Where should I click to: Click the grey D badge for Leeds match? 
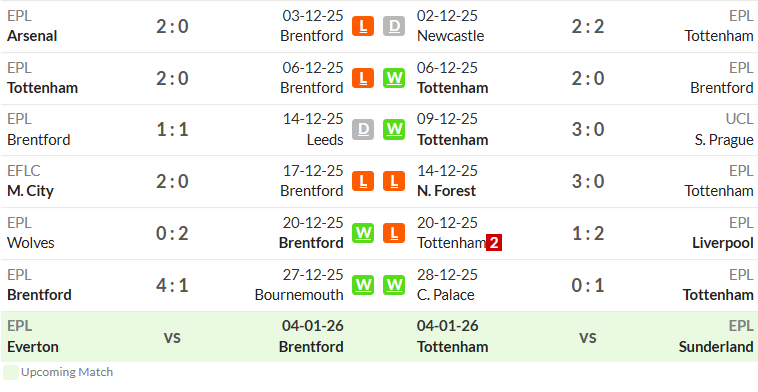click(x=363, y=130)
